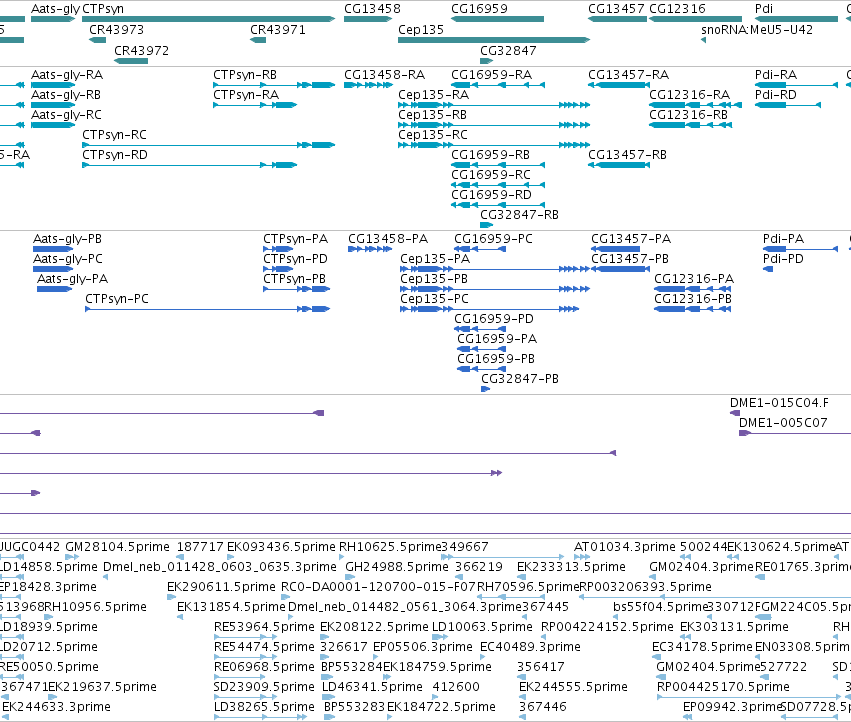Viewport: 851px width, 722px height.
Task: Select EST EK244555.5prime
Action: (573, 687)
